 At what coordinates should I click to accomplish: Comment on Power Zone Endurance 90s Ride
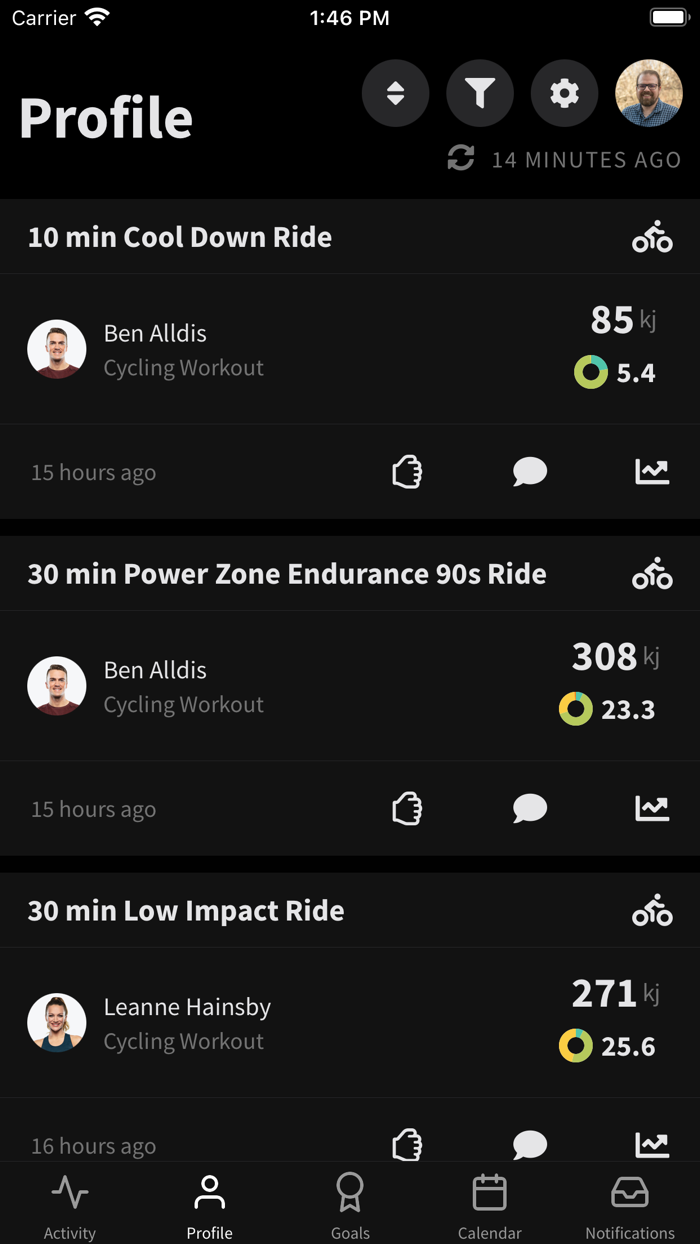pyautogui.click(x=530, y=809)
